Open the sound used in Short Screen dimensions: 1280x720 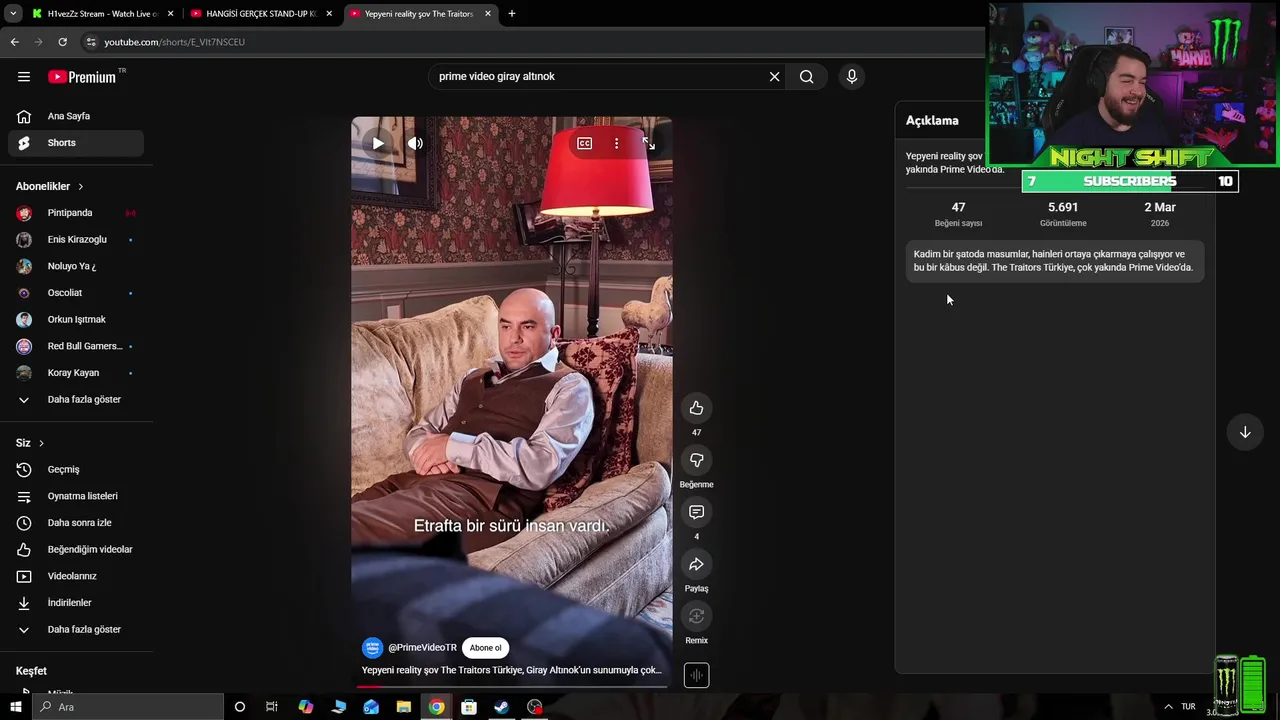coord(697,676)
